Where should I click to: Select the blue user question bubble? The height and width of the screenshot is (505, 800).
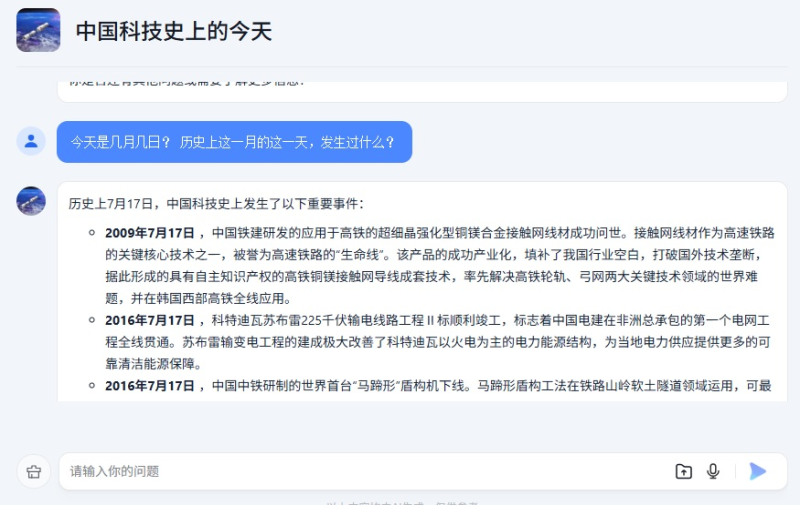(x=234, y=142)
